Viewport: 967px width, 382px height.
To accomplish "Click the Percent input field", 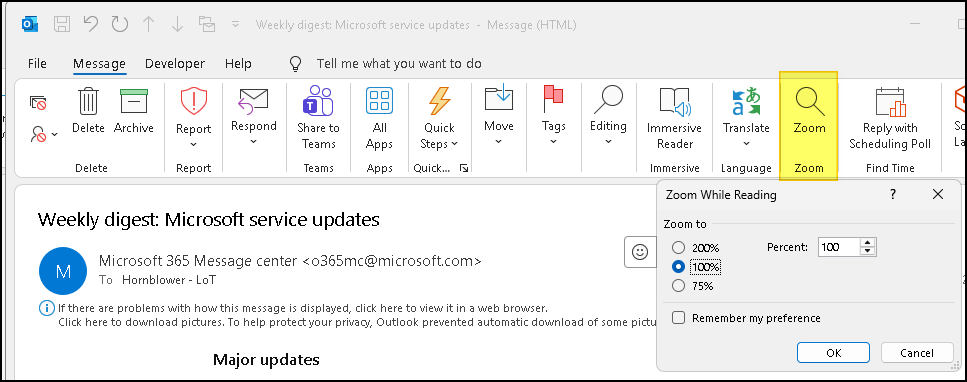I will pos(839,247).
